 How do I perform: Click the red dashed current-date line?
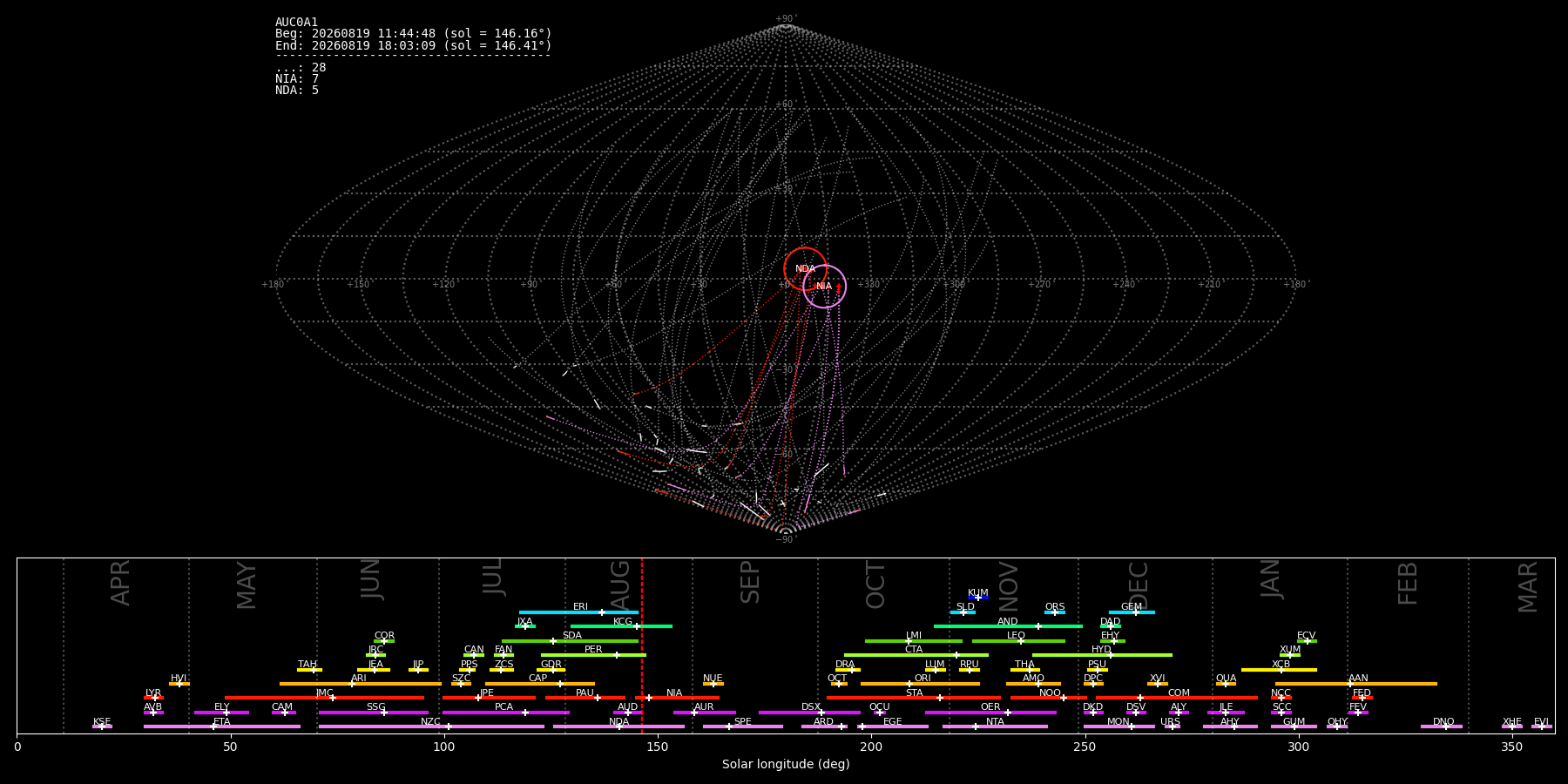coord(642,645)
